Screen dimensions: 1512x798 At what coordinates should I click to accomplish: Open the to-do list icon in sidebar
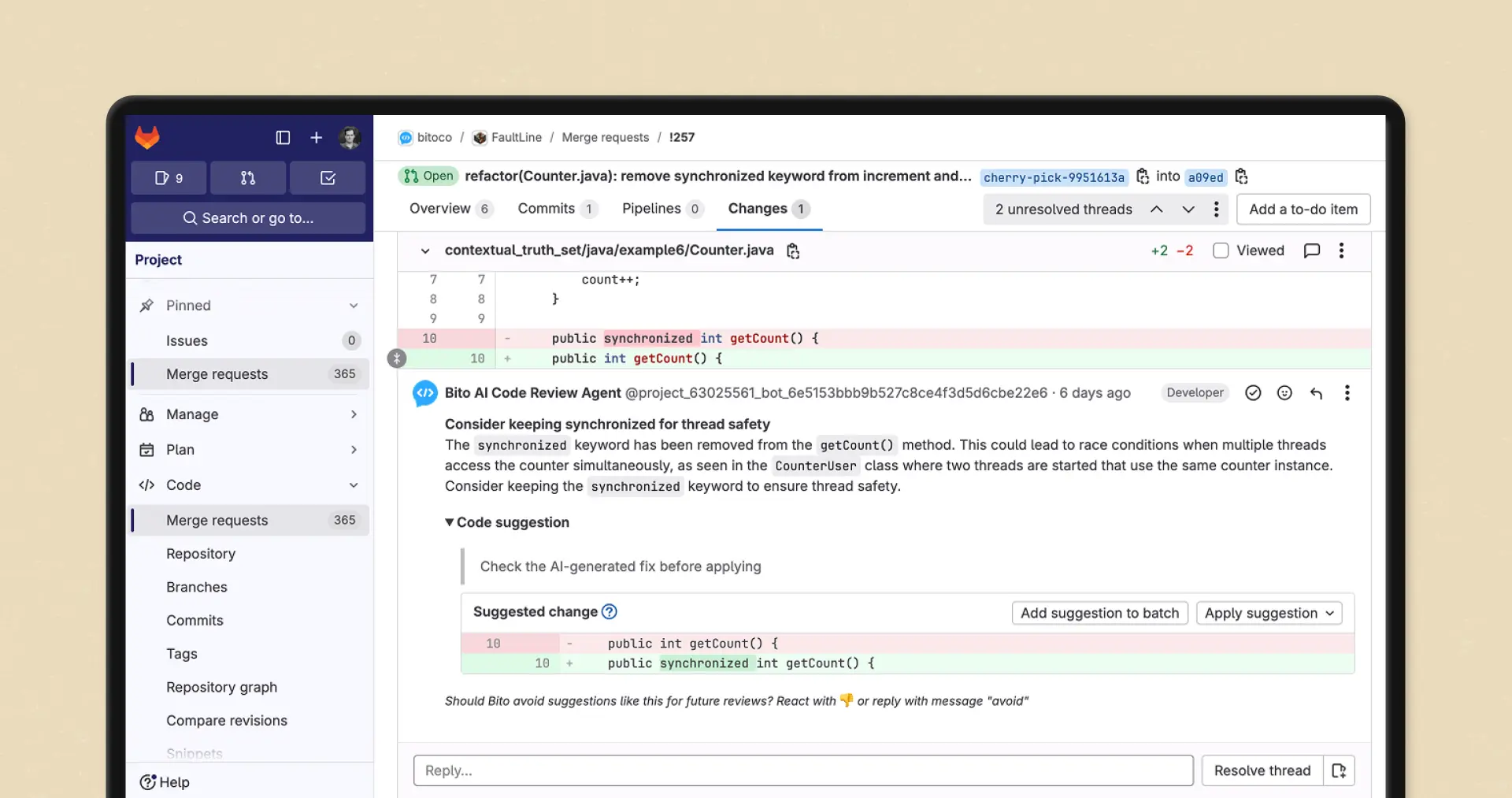click(328, 178)
